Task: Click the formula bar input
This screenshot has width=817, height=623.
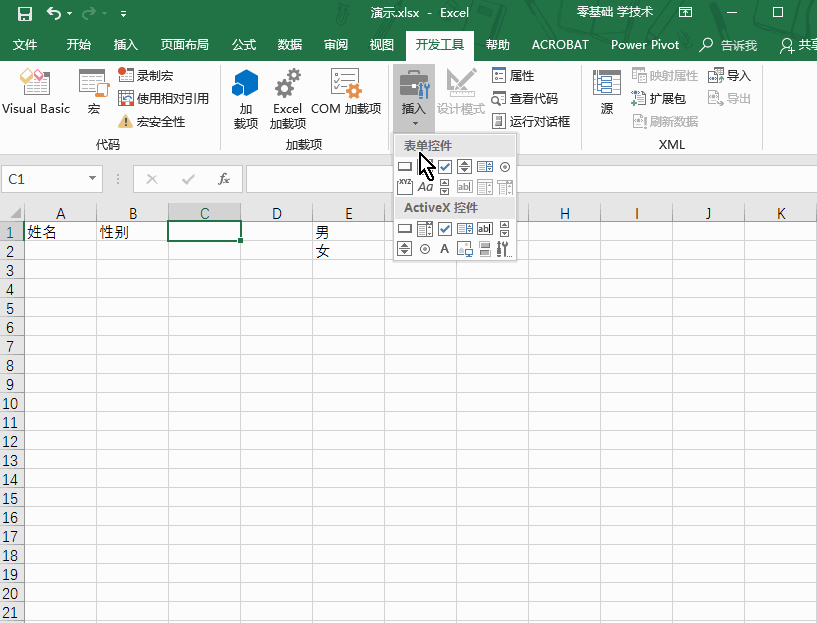Action: (x=531, y=179)
